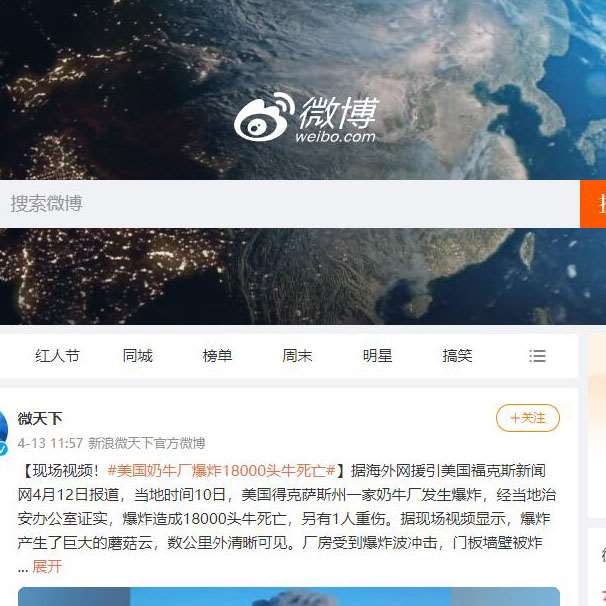Viewport: 606px width, 606px height.
Task: Click the Weibo eye logo icon
Action: coord(264,117)
